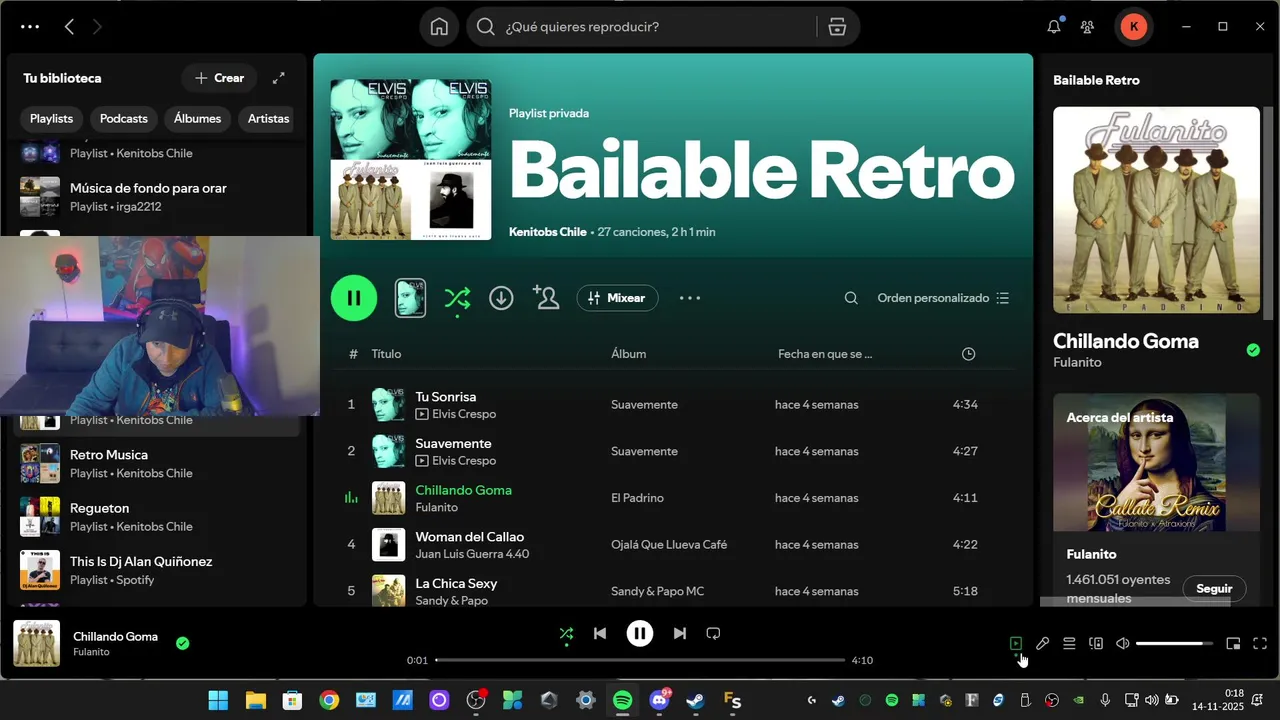This screenshot has width=1280, height=720.
Task: Sort by Álbum column header
Action: 629,354
